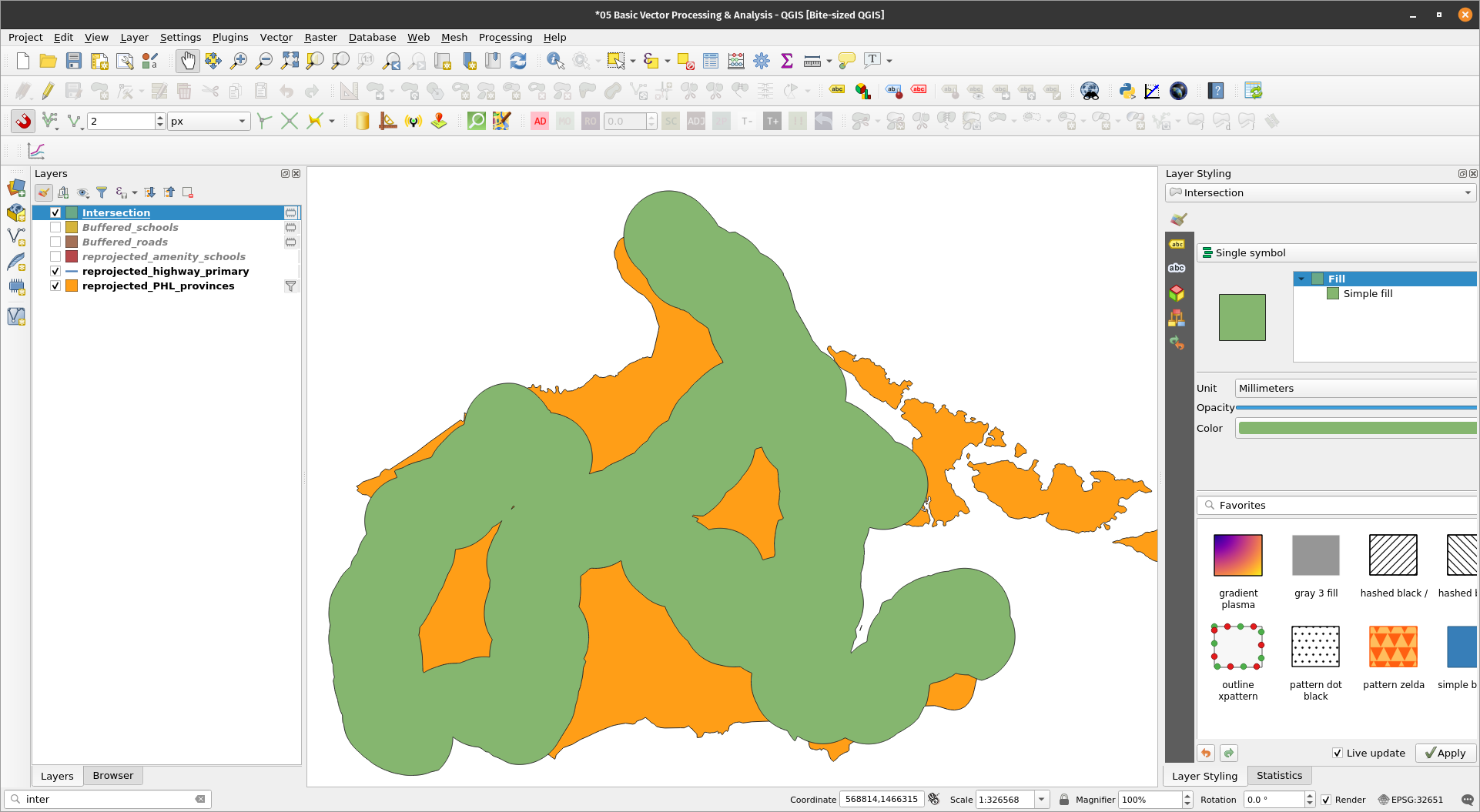Hide the reprojected_highway_primary layer
The height and width of the screenshot is (812, 1480).
click(x=55, y=271)
